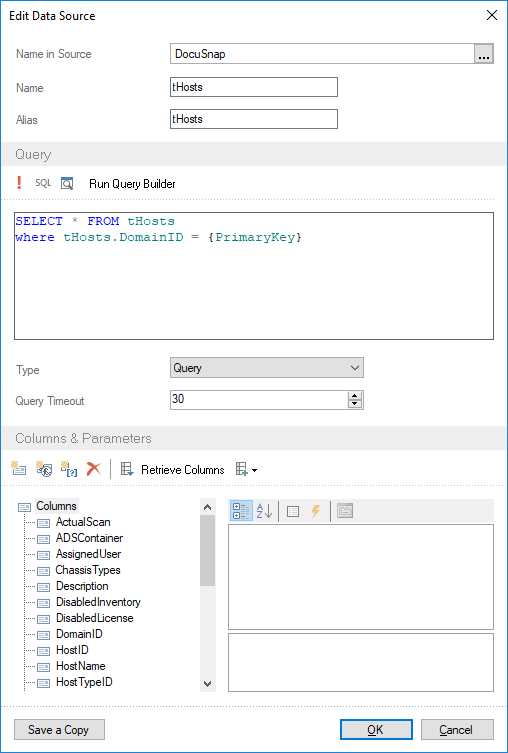Select the DisabledInventory column
Image resolution: width=508 pixels, height=753 pixels.
(98, 602)
